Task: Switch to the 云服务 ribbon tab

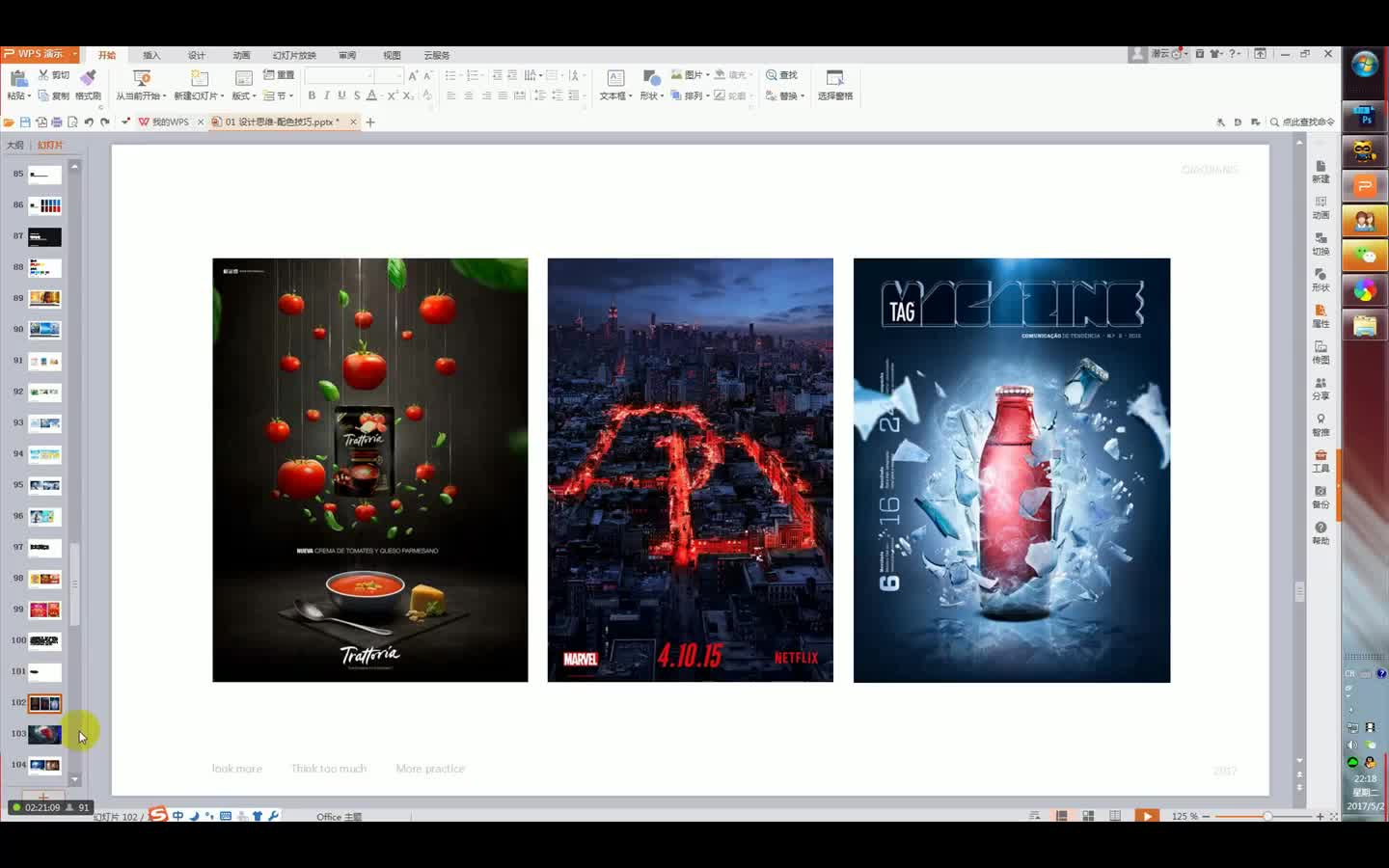Action: (x=437, y=55)
